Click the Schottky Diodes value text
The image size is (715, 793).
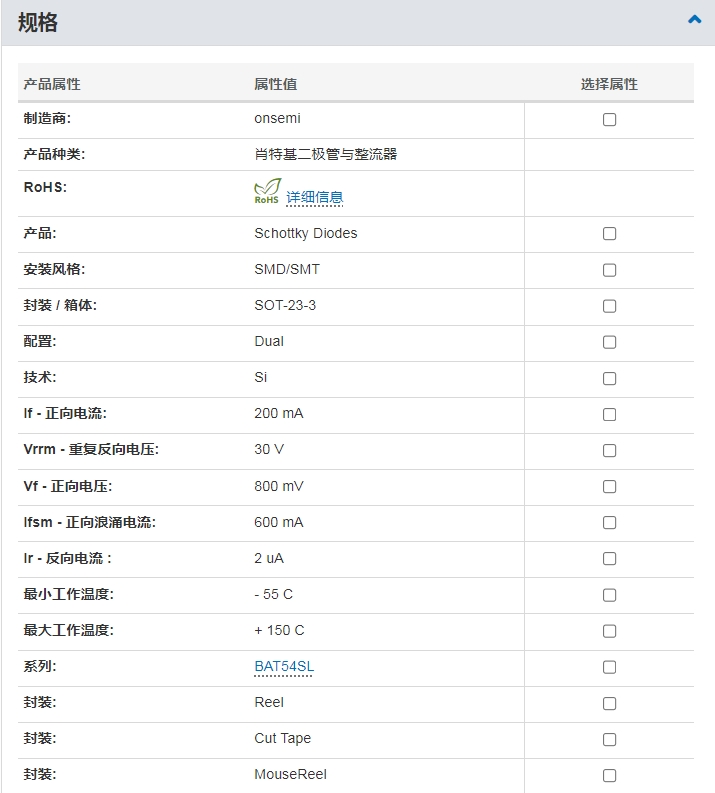point(305,233)
